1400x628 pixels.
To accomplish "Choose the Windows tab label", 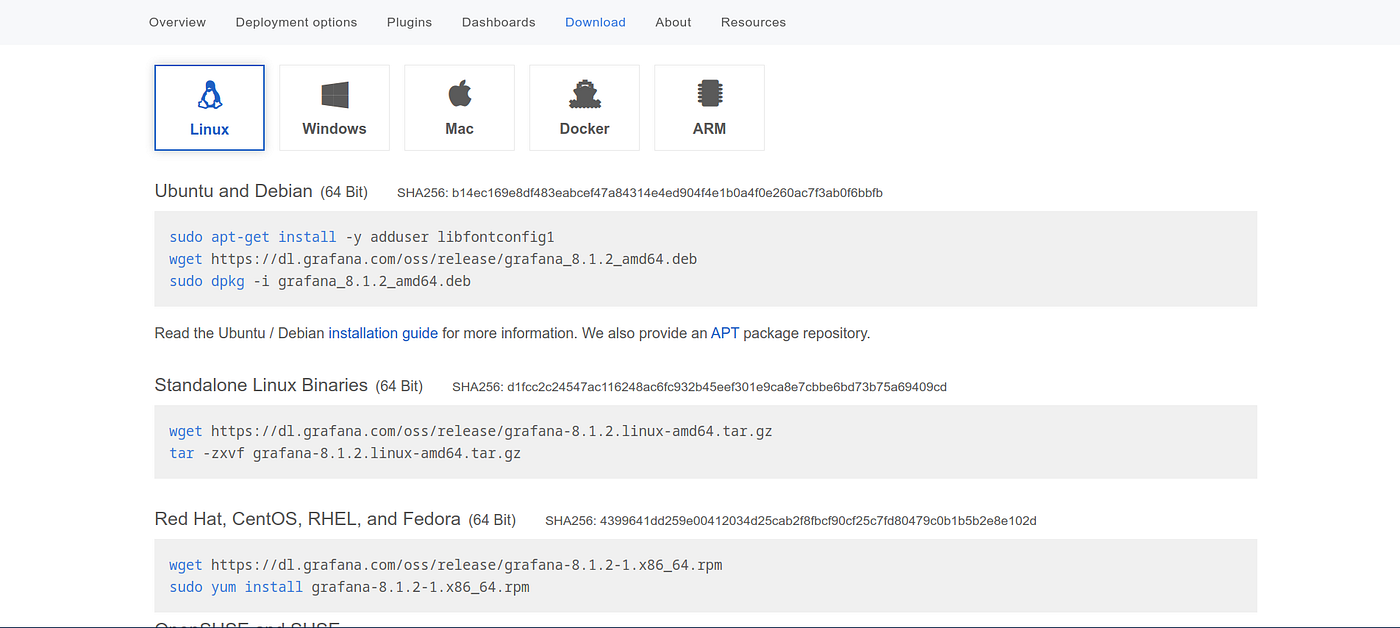I will pos(334,129).
